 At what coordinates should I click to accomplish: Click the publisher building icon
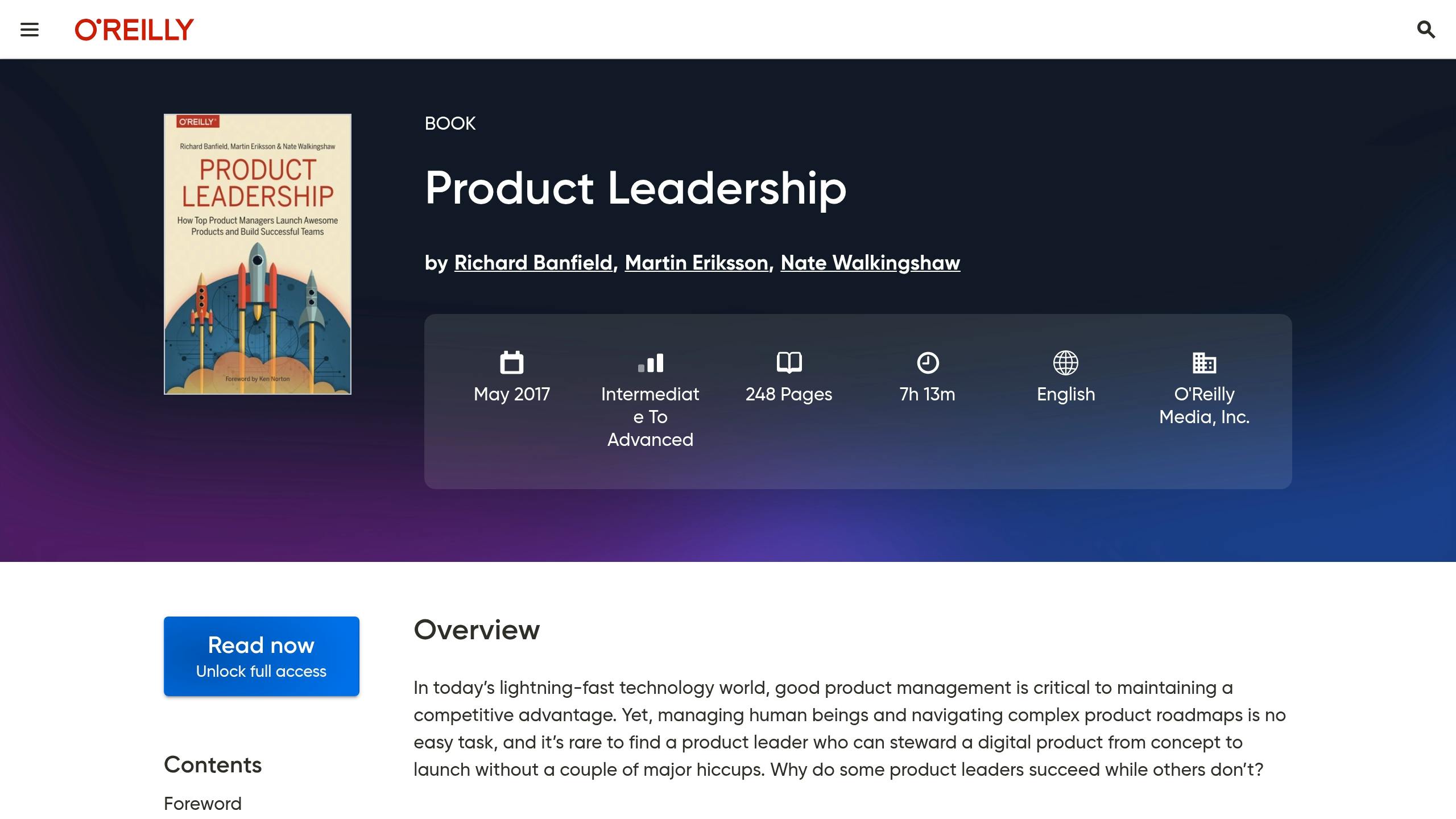tap(1204, 363)
